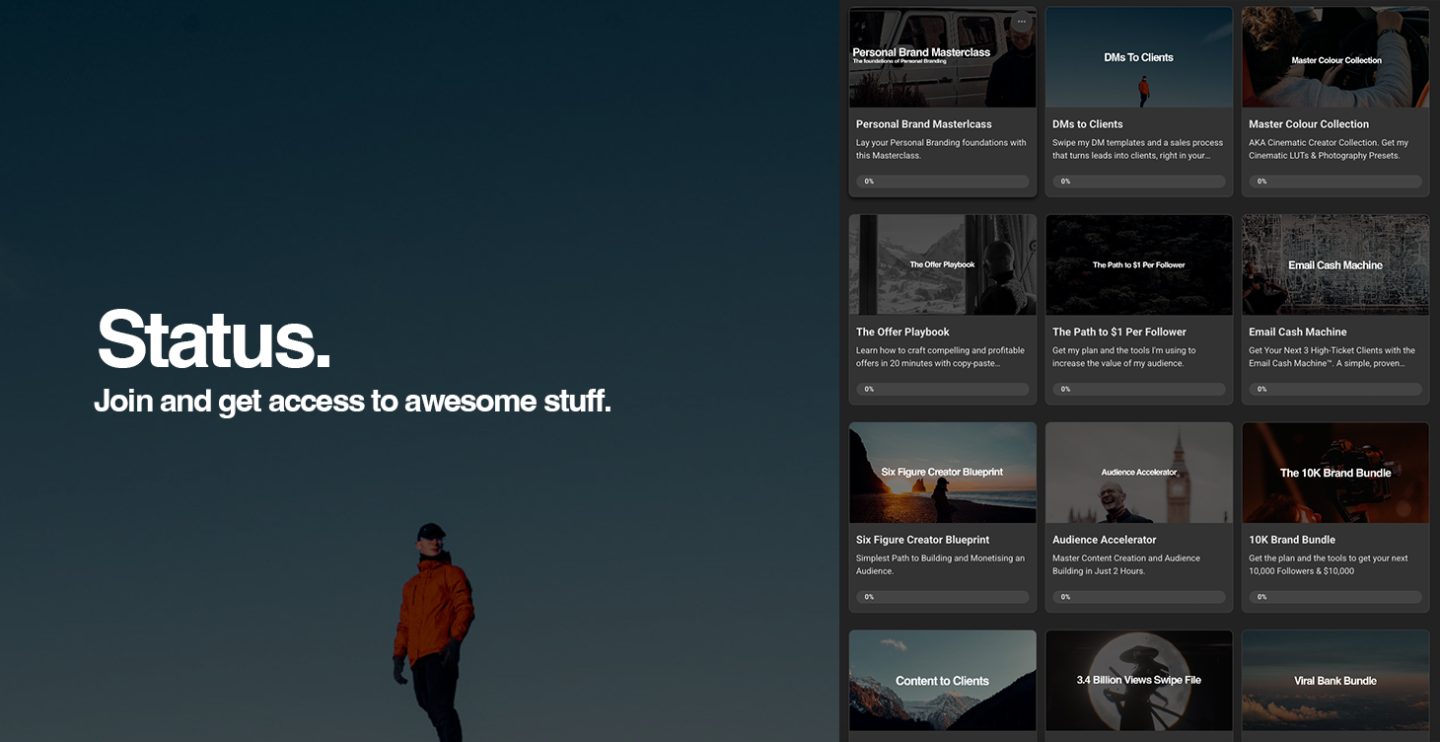Screen dimensions: 1440x742
Task: Click description 'Simplest Path to Building and Monetising'
Action: pos(940,565)
